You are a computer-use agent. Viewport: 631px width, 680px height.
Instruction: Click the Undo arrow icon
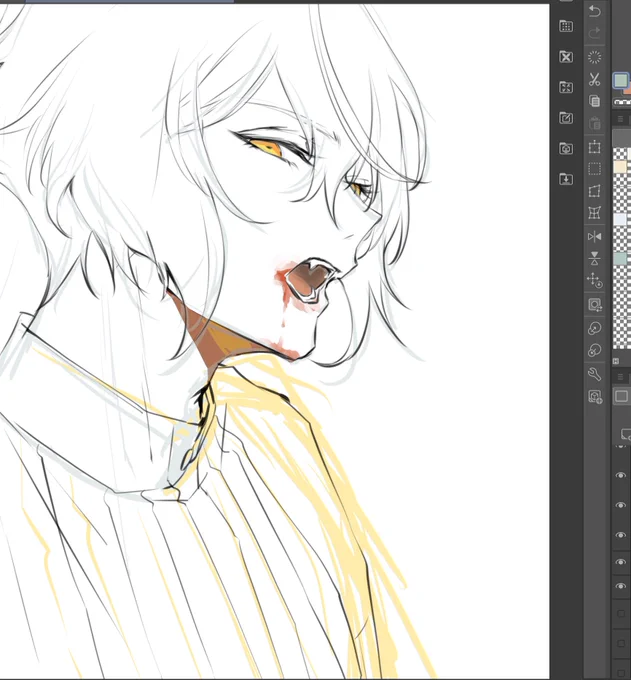pos(595,11)
